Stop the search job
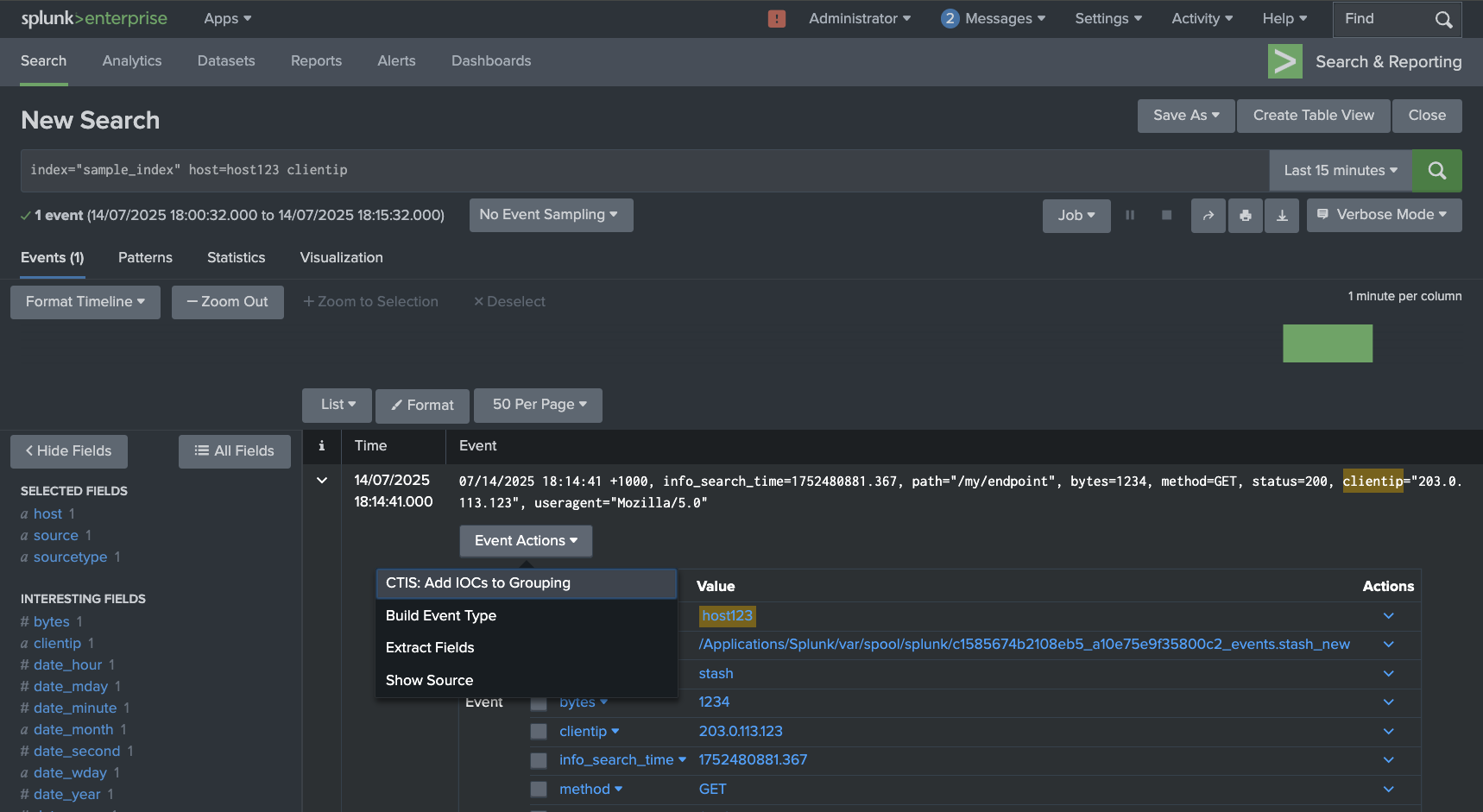This screenshot has width=1483, height=812. point(1166,216)
